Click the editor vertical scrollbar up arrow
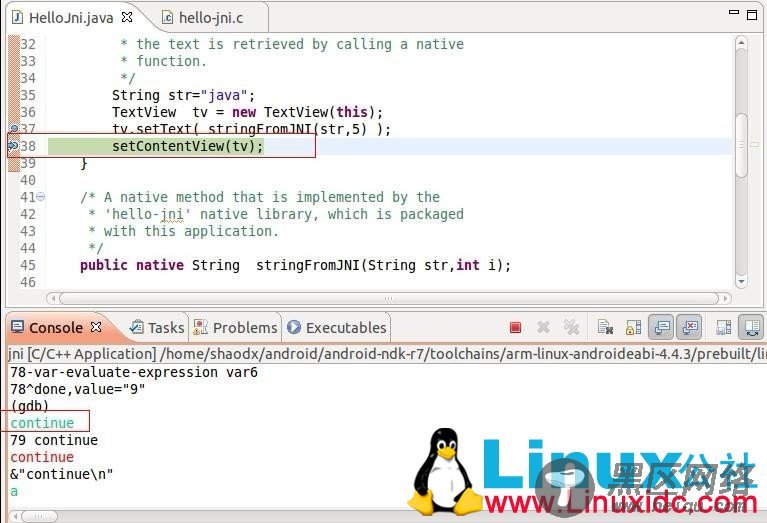 tap(741, 43)
